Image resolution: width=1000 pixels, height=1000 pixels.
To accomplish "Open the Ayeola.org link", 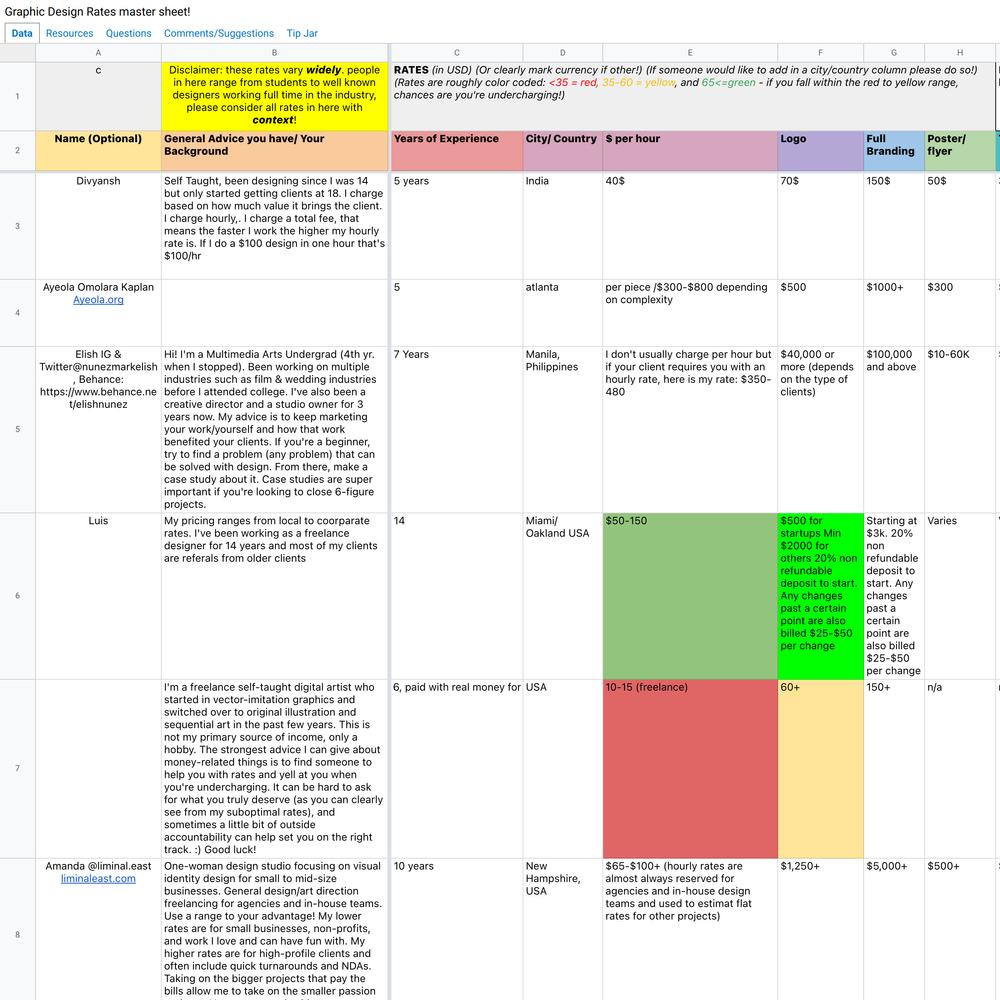I will click(x=98, y=300).
